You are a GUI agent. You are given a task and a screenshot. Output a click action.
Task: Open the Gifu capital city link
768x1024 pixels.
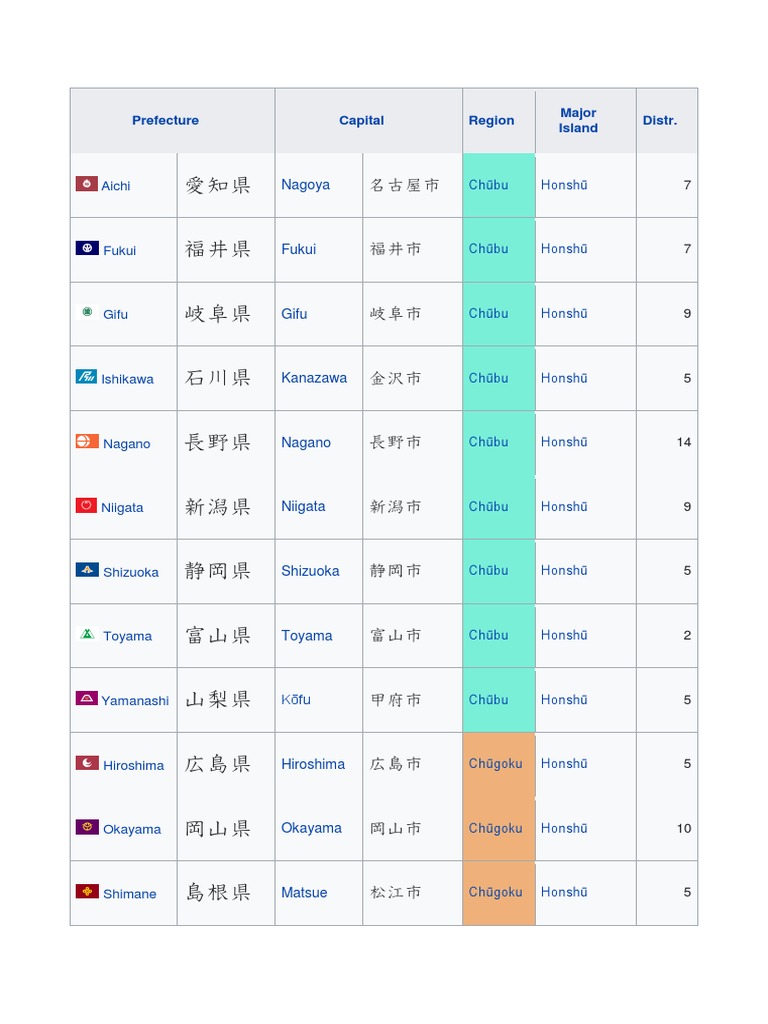pyautogui.click(x=294, y=313)
